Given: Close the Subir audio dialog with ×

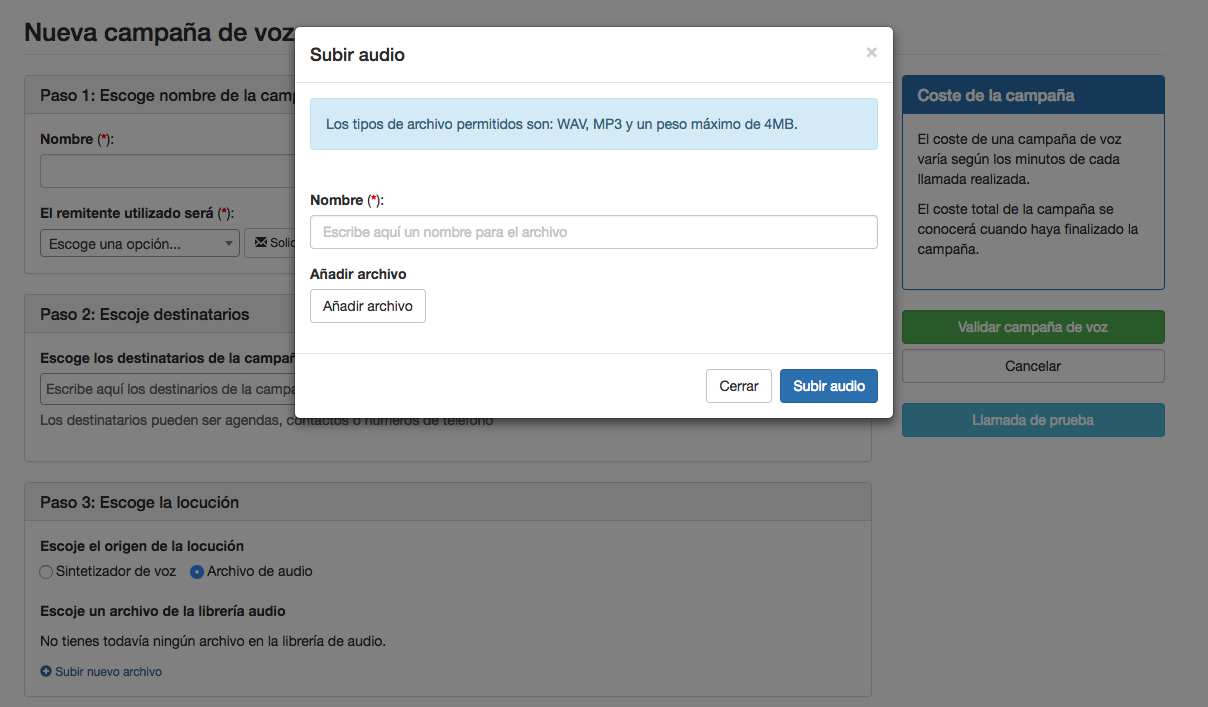Looking at the screenshot, I should click(x=871, y=53).
